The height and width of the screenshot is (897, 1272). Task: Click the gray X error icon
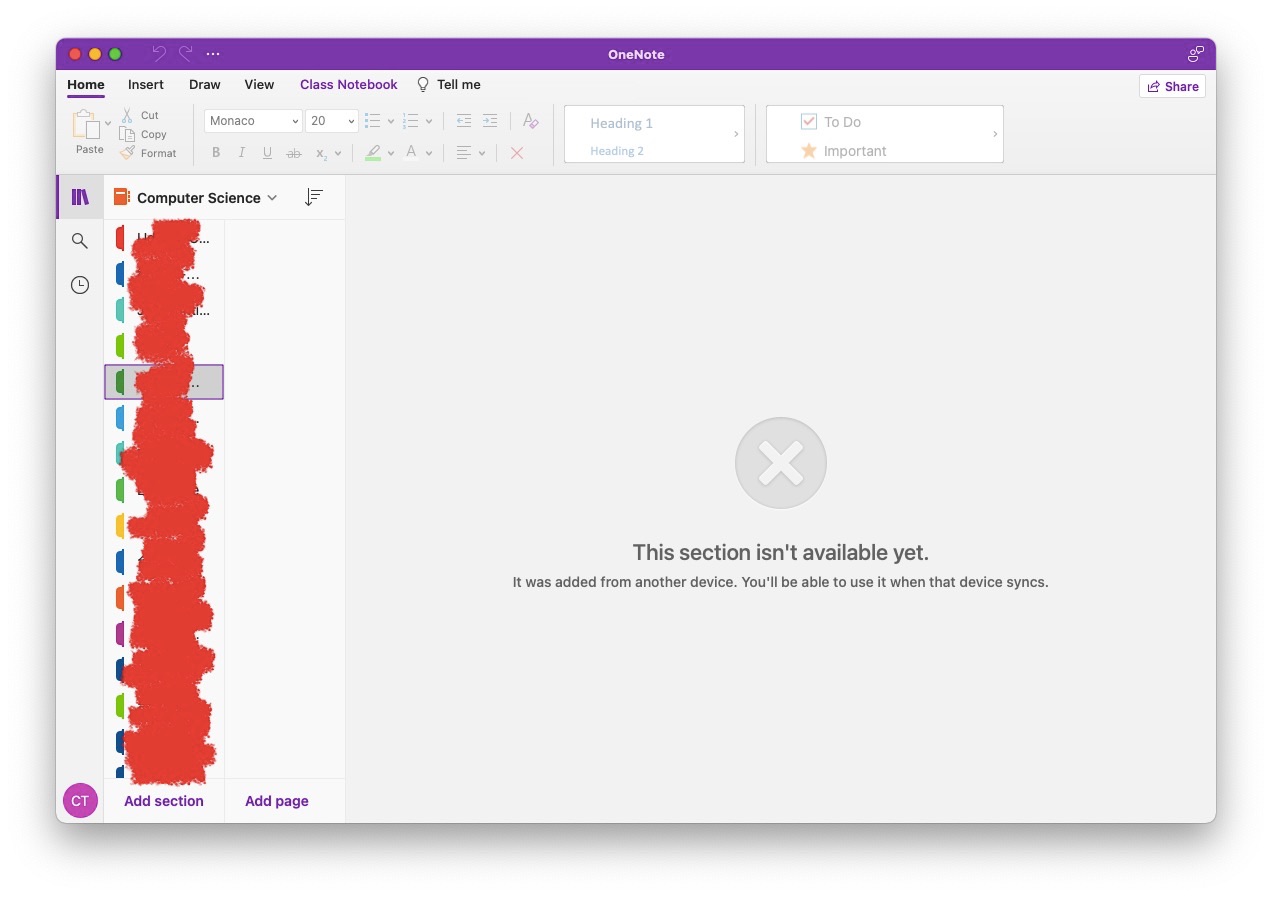click(781, 463)
